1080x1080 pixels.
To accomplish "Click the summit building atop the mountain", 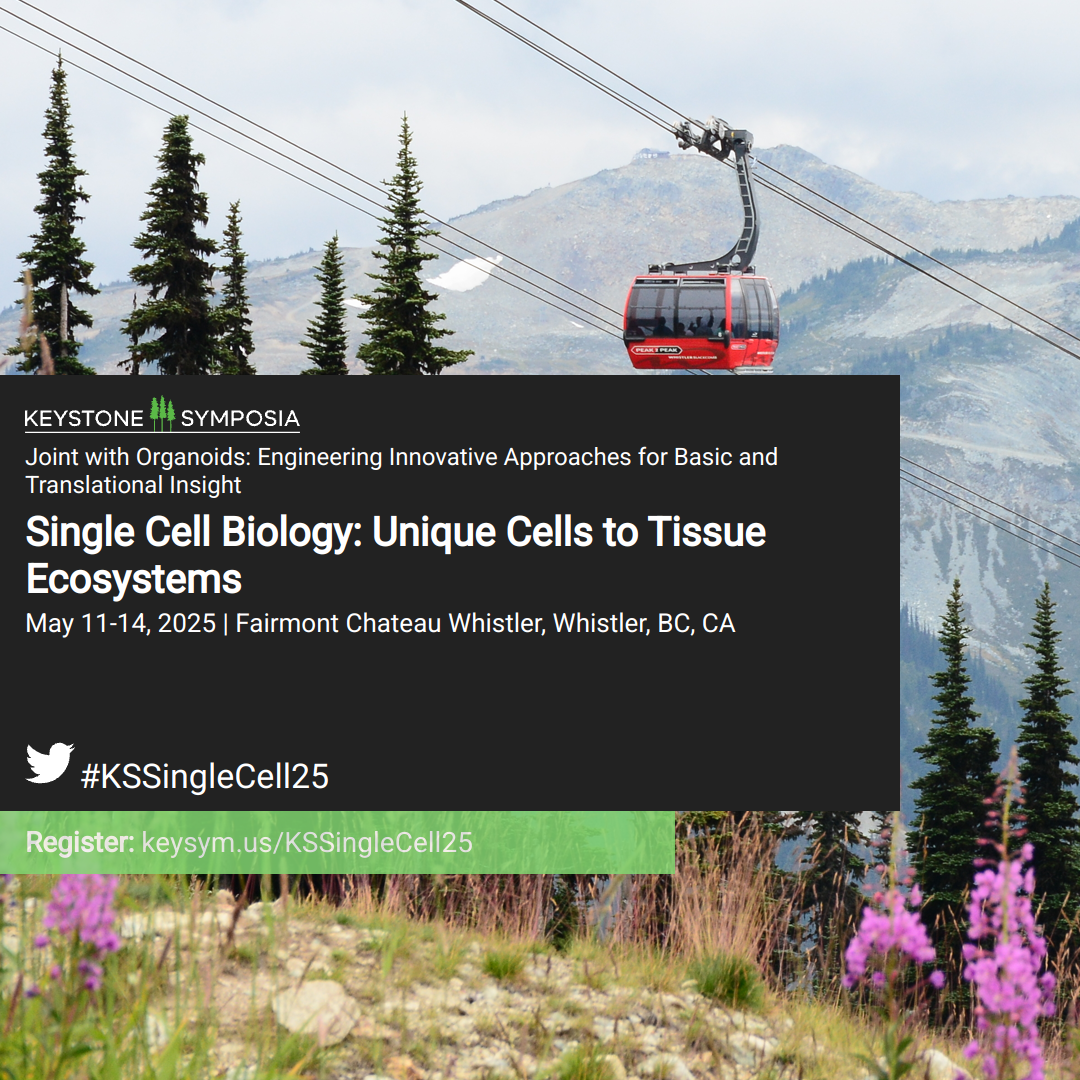I will point(653,154).
